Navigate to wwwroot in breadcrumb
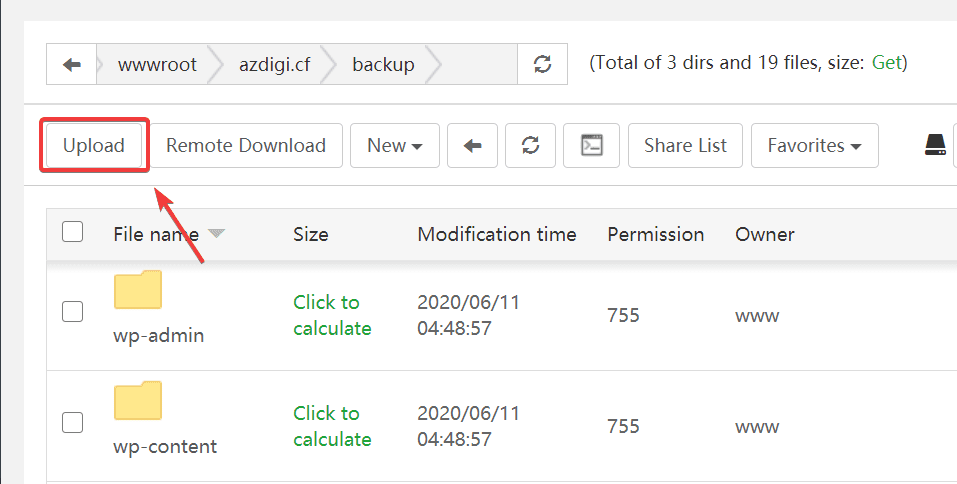 [x=157, y=64]
